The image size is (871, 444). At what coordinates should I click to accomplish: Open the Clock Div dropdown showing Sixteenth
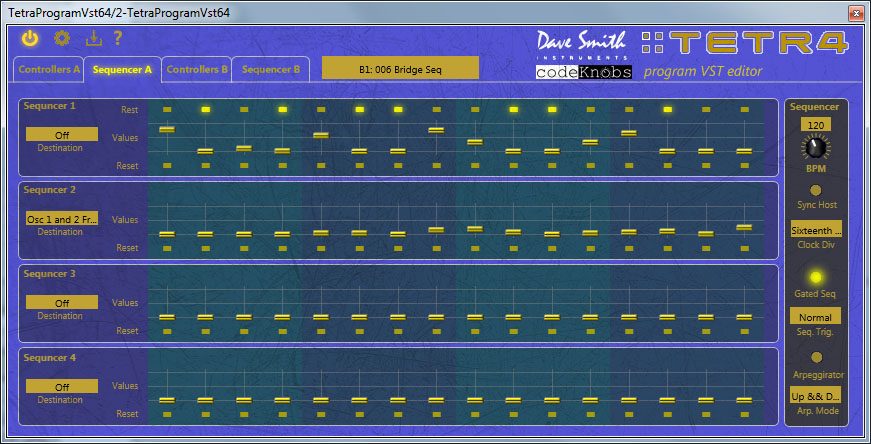(x=816, y=229)
